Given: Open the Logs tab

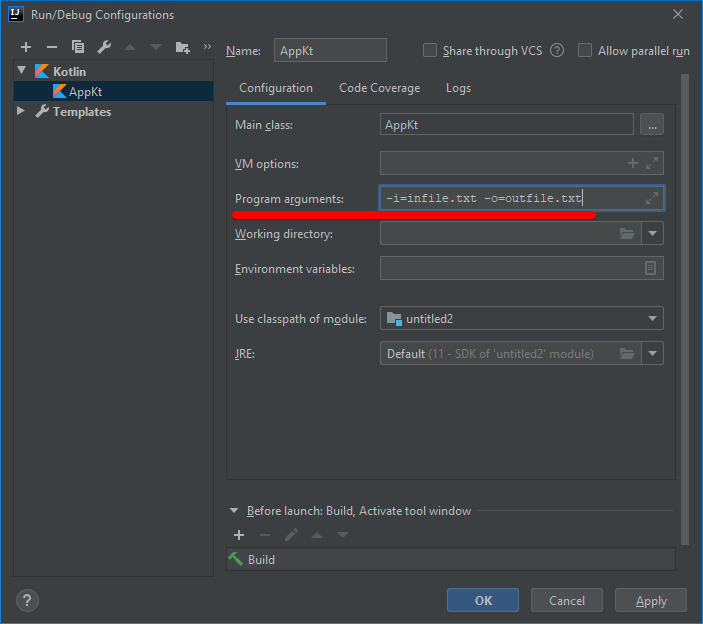Looking at the screenshot, I should [x=458, y=88].
